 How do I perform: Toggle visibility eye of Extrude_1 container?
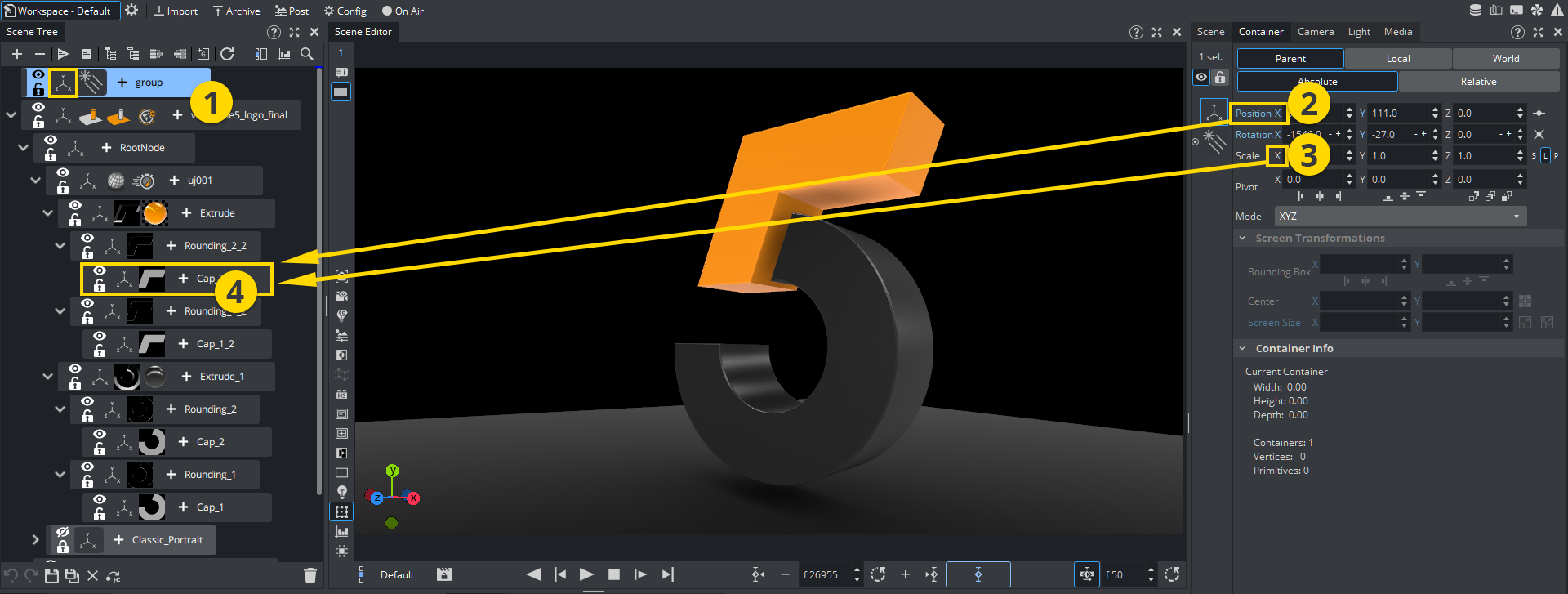75,369
